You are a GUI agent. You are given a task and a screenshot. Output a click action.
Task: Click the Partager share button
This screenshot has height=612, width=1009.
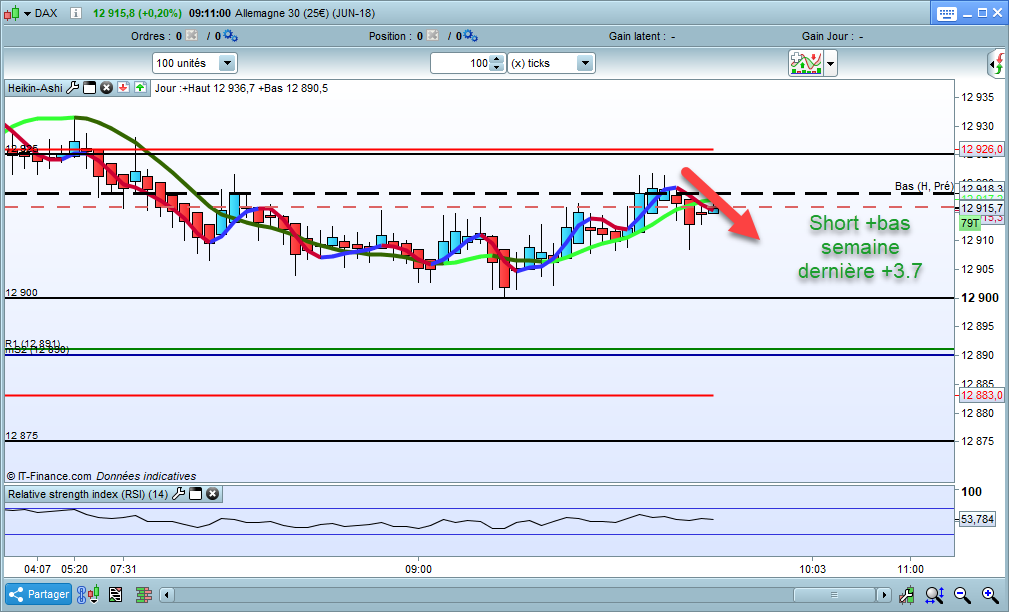point(39,594)
